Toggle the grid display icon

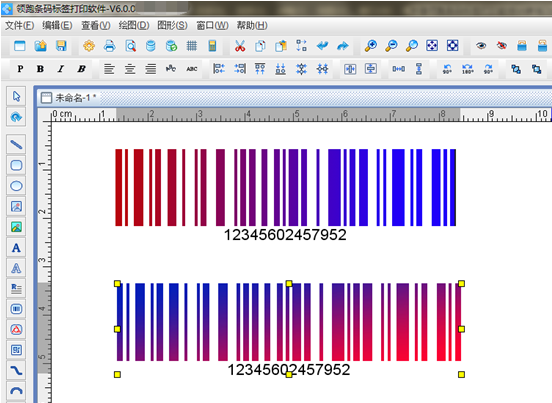click(x=192, y=46)
